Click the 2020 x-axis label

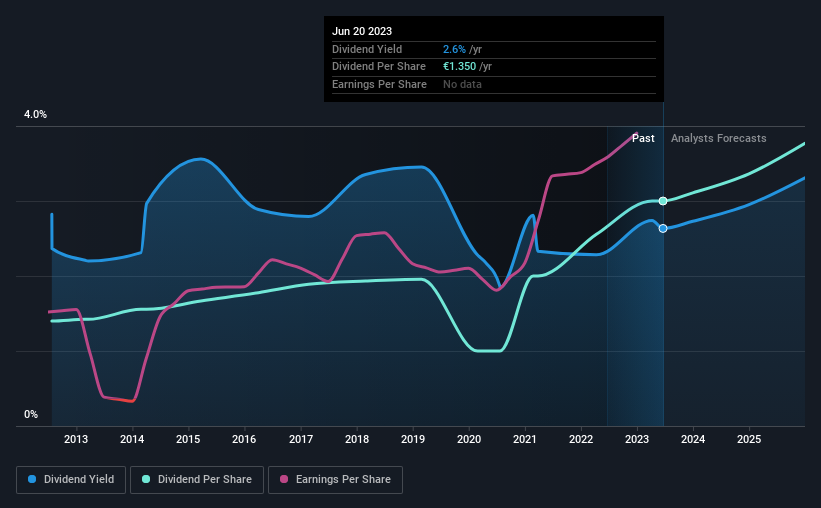pyautogui.click(x=469, y=439)
